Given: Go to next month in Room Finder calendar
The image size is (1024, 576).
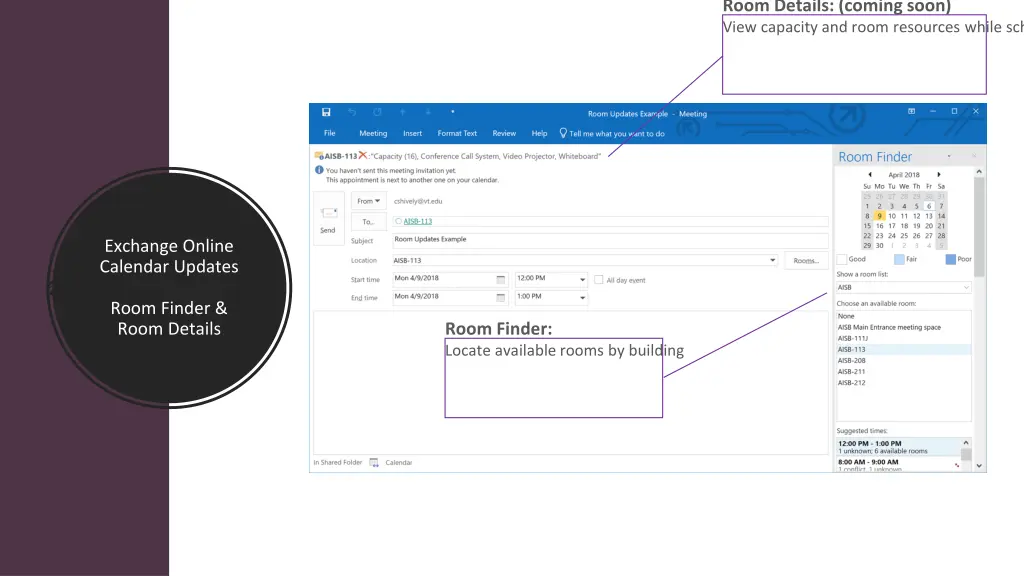Looking at the screenshot, I should click(x=939, y=175).
